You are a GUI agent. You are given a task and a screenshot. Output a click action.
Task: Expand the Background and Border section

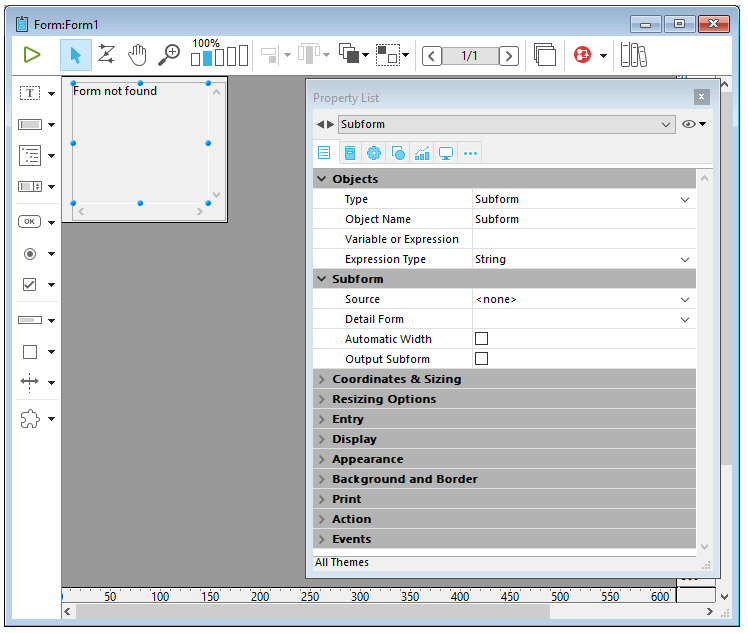pyautogui.click(x=404, y=479)
